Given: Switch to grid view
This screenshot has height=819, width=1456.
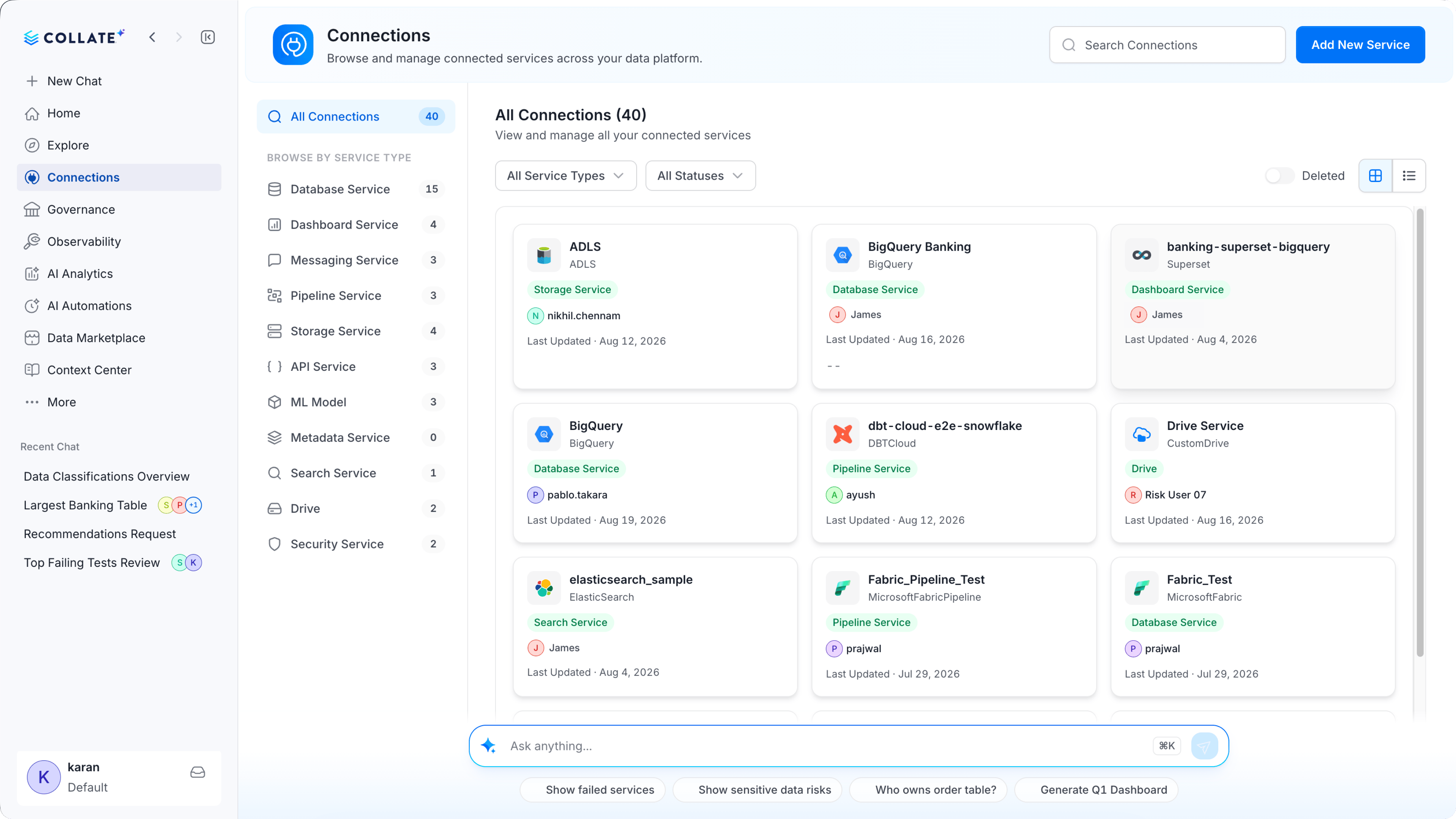Looking at the screenshot, I should click(1375, 176).
